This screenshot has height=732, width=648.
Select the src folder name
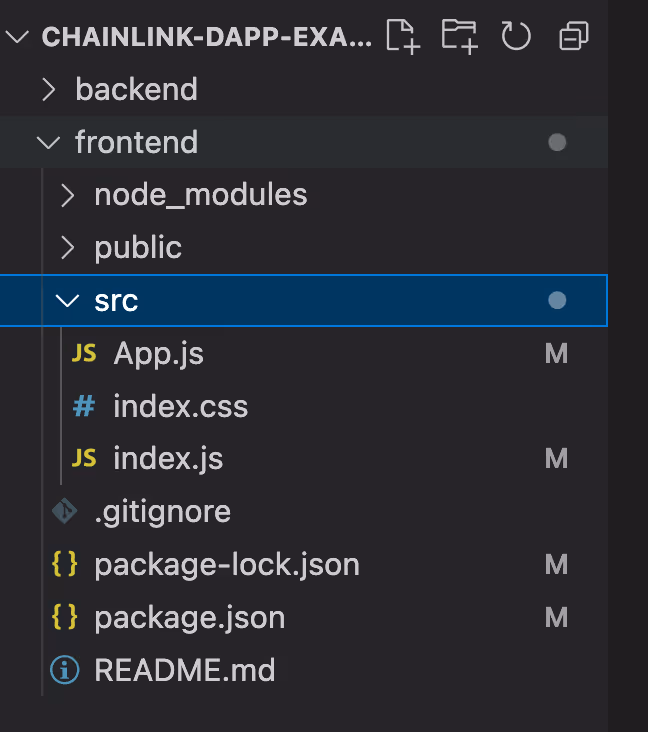116,301
